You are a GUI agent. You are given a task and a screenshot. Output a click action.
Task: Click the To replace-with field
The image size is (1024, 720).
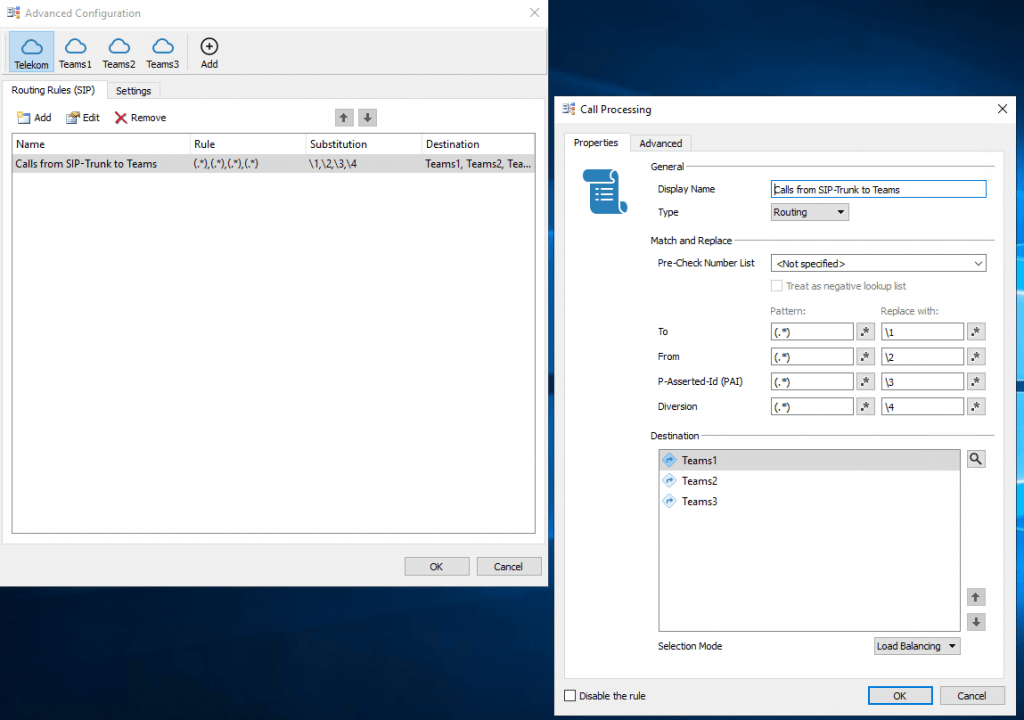(922, 332)
